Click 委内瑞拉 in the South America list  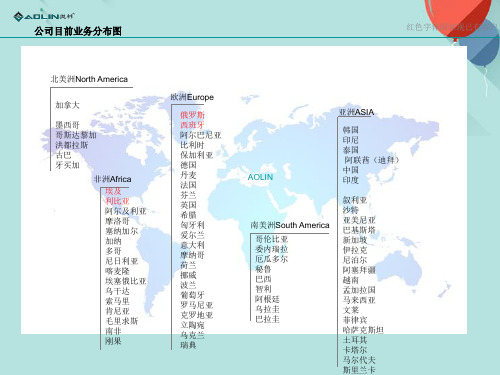pyautogui.click(x=272, y=249)
